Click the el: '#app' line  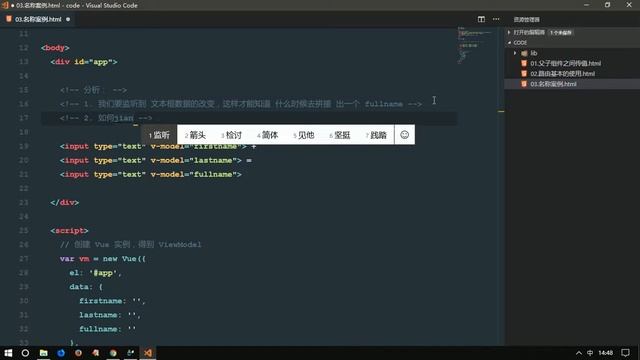95,273
